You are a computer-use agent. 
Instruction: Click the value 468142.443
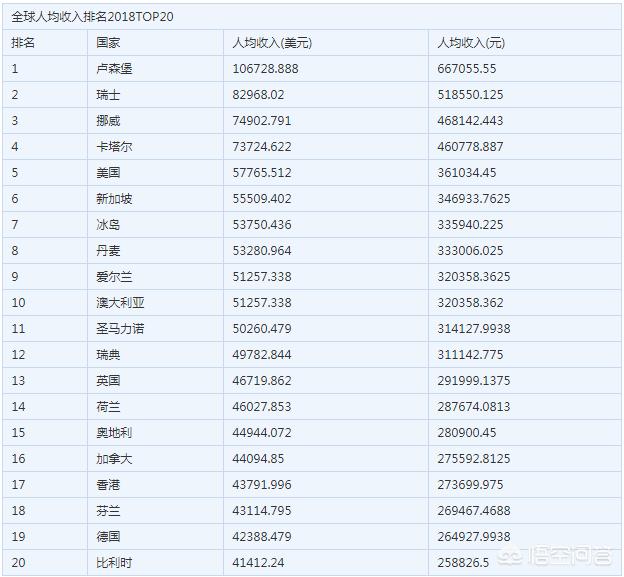click(470, 121)
